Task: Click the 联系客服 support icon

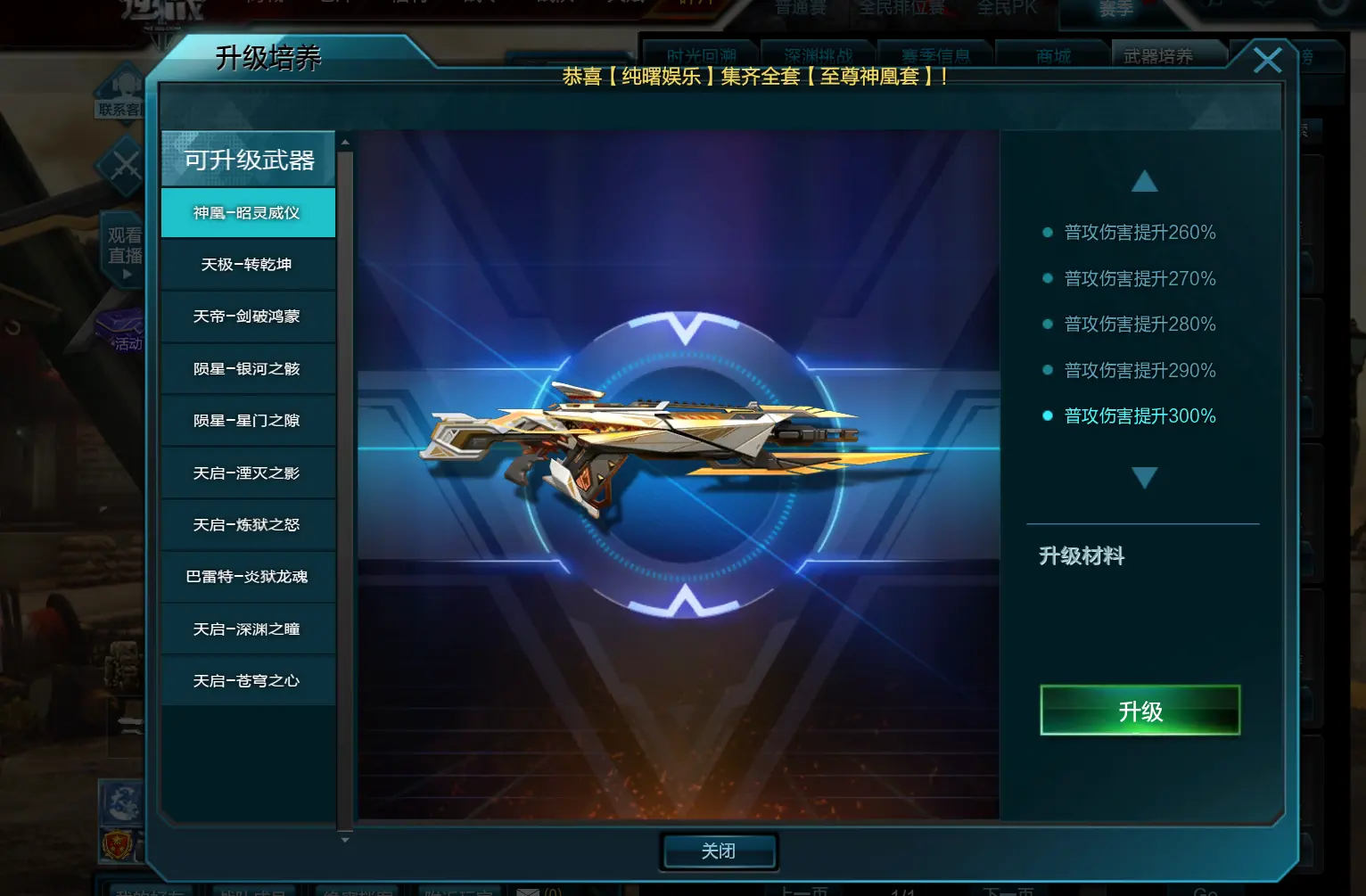Action: pyautogui.click(x=119, y=91)
